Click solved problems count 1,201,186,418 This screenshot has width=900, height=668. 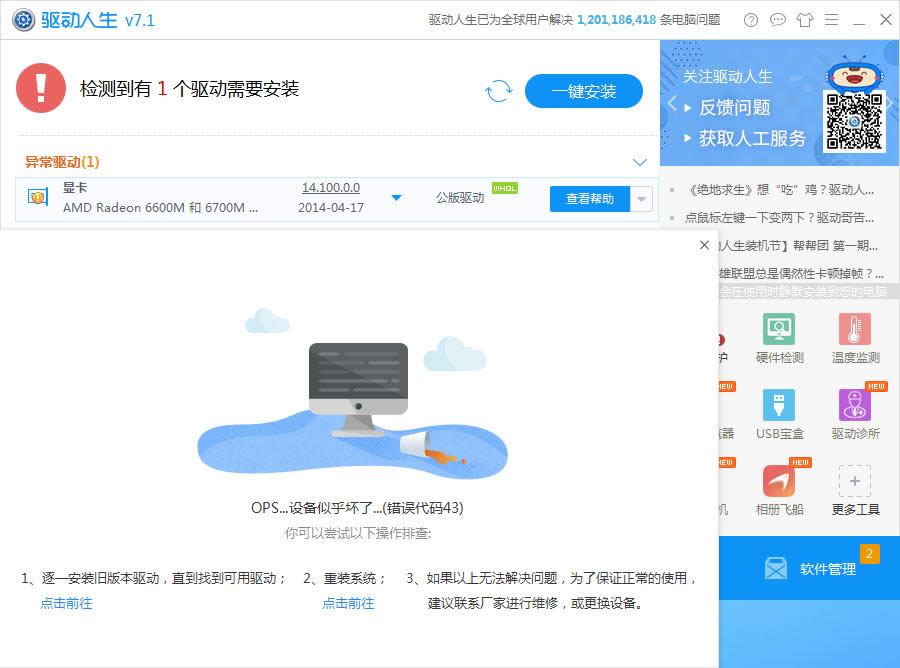point(616,20)
